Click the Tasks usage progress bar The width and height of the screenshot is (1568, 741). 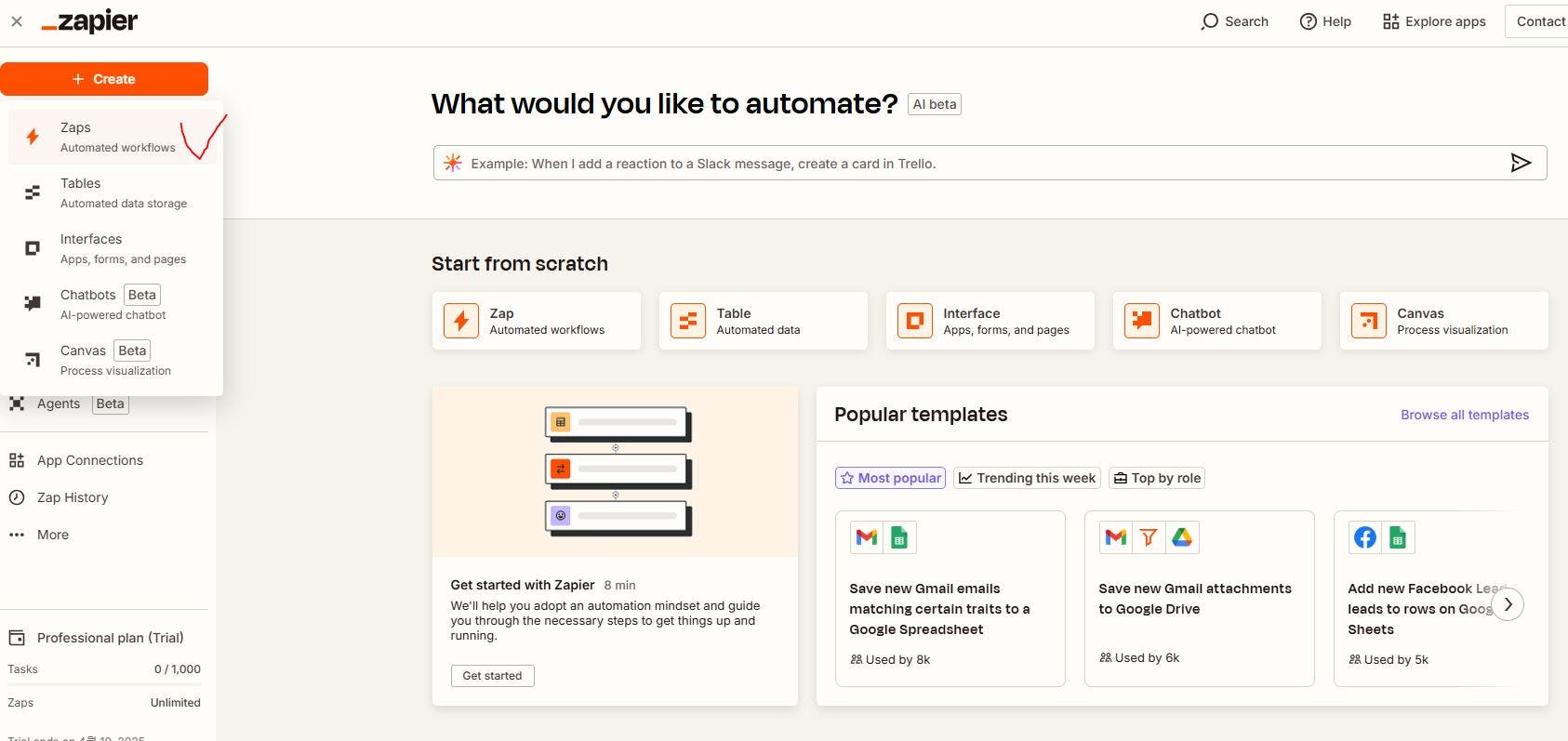click(104, 684)
